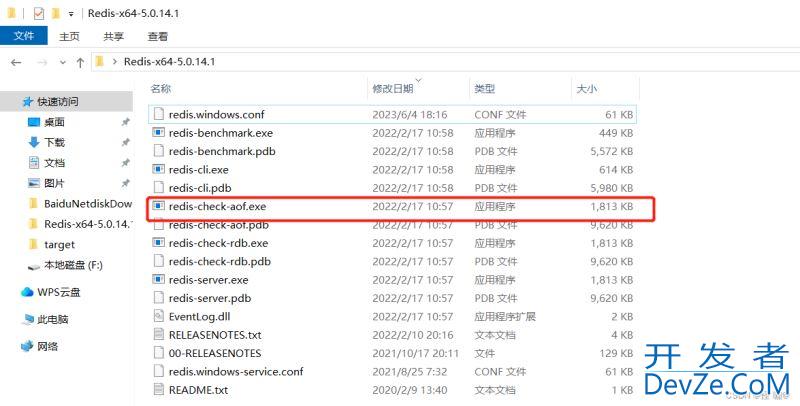Select the redis.windows-service.conf file name
This screenshot has height=406, width=800.
pyautogui.click(x=236, y=371)
